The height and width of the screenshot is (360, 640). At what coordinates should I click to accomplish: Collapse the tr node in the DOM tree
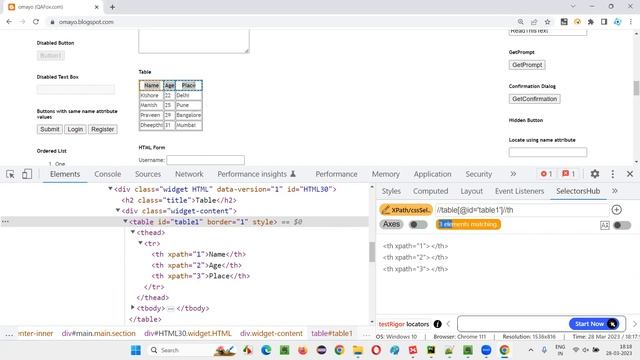click(140, 243)
